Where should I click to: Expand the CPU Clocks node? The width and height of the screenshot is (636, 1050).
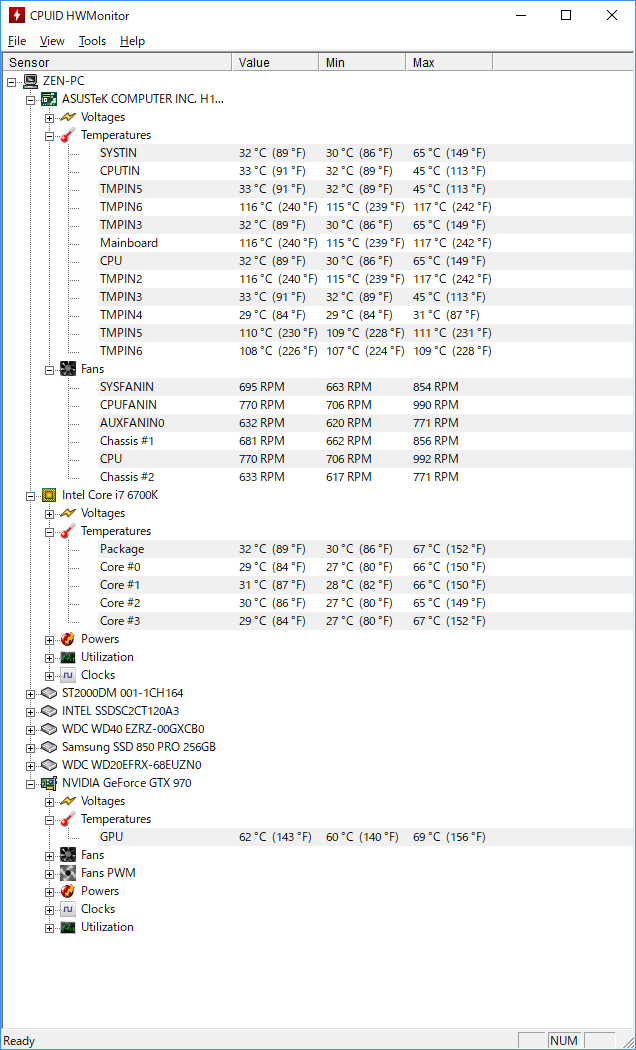pyautogui.click(x=49, y=676)
